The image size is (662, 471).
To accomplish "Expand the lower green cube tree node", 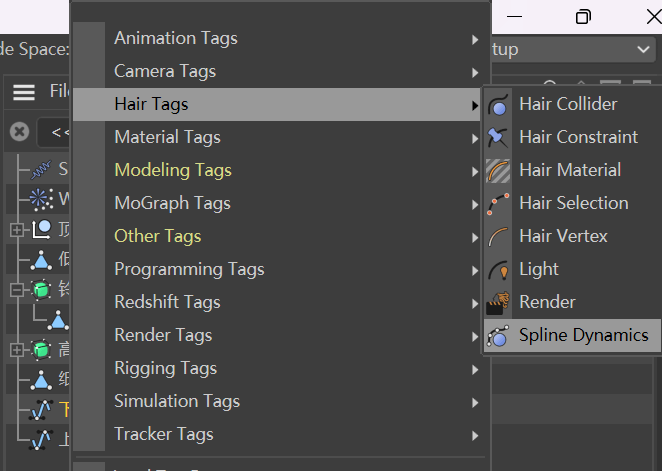I will (16, 350).
